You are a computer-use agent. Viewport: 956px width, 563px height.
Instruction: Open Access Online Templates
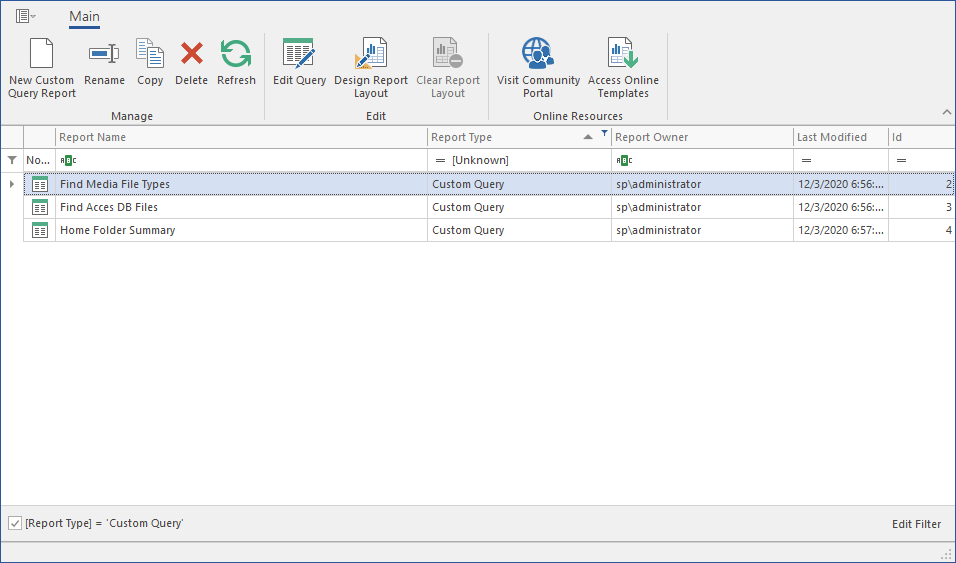pos(623,54)
